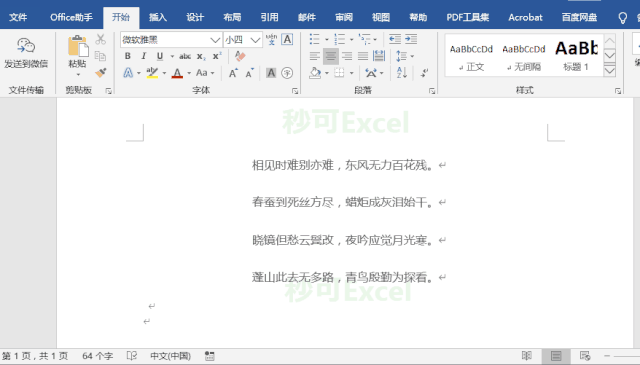The image size is (640, 365).
Task: Click distributed alignment icon
Action: pos(379,56)
